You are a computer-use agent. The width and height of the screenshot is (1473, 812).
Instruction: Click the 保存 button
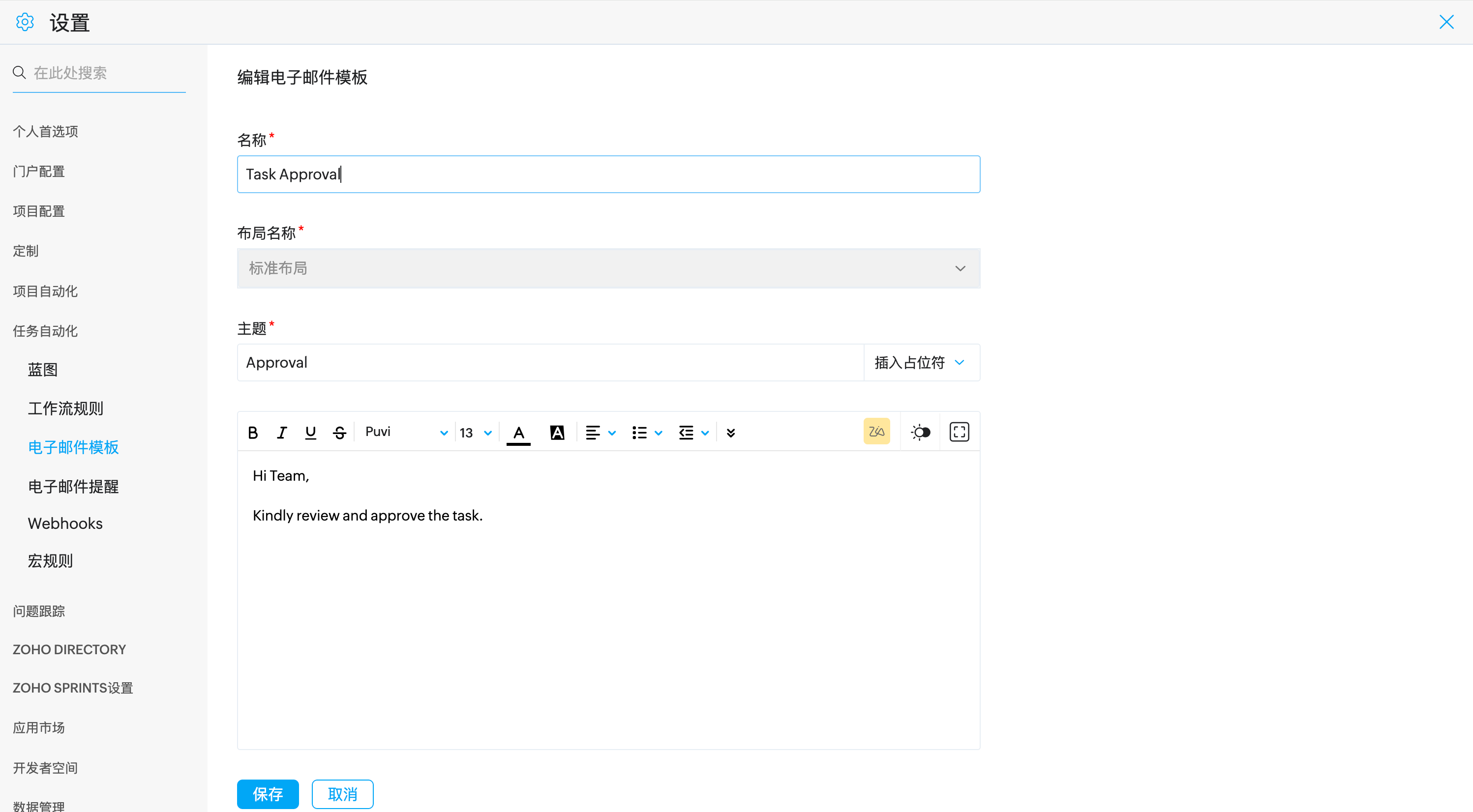pyautogui.click(x=268, y=793)
